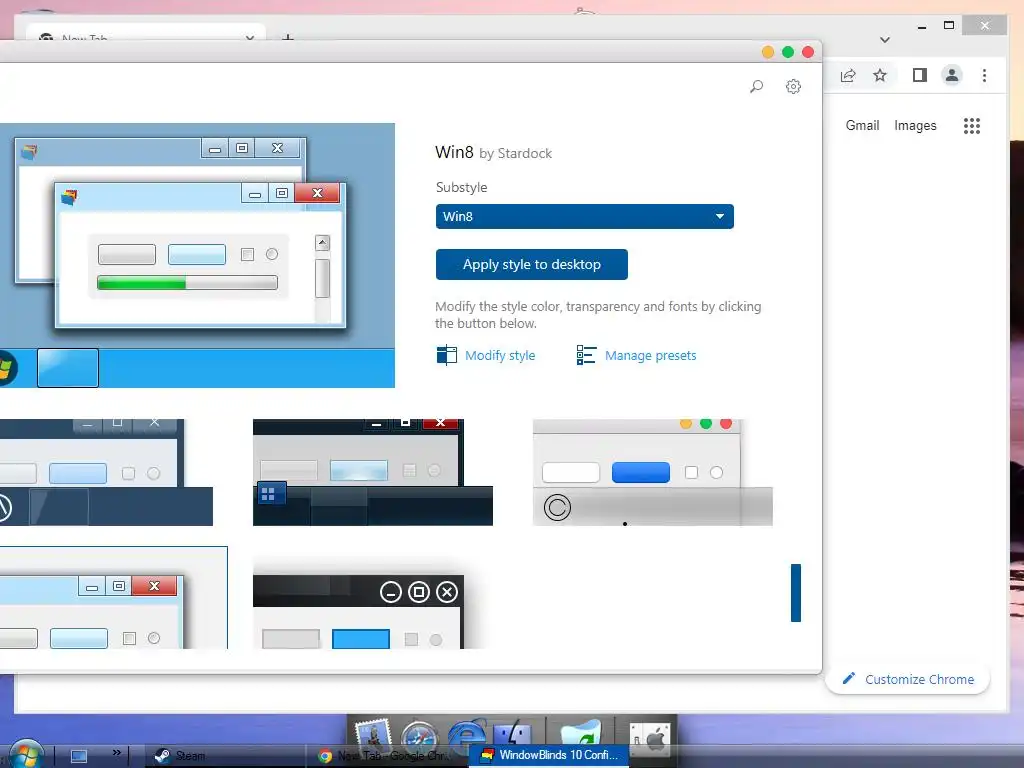This screenshot has height=768, width=1024.
Task: Click the Manage presets list icon
Action: click(586, 355)
